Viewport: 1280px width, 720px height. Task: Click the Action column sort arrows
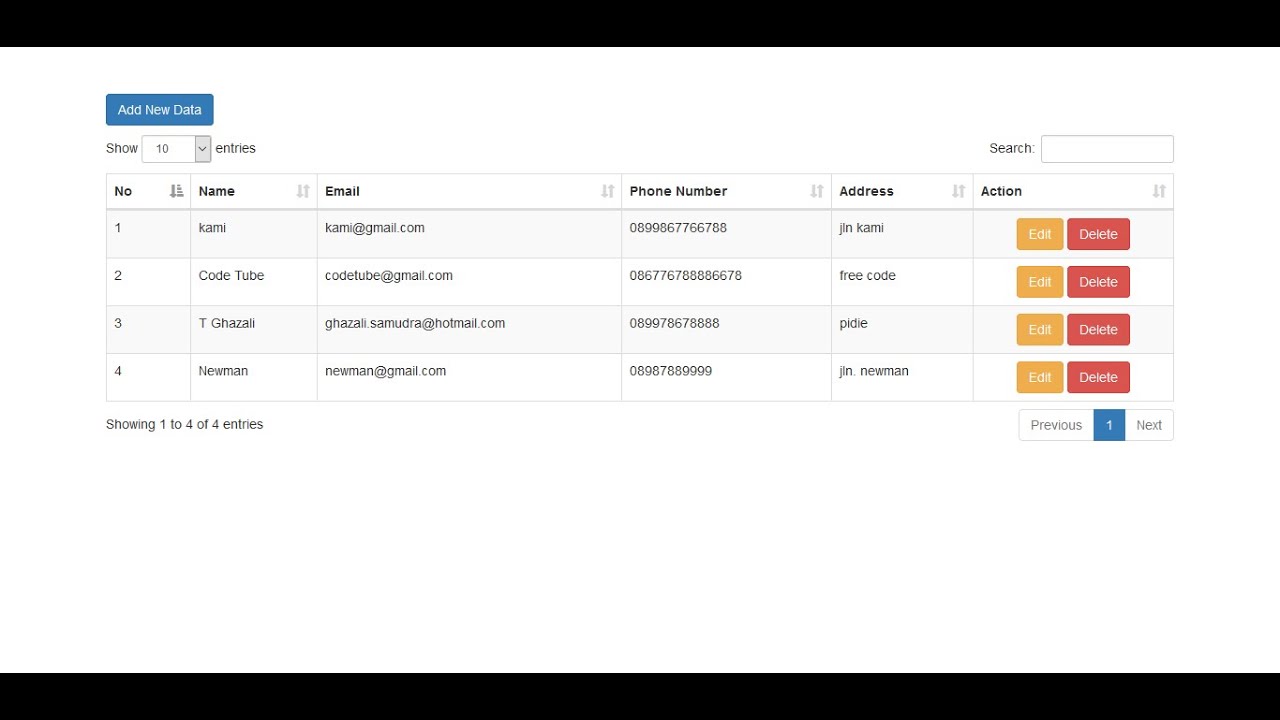[1159, 191]
